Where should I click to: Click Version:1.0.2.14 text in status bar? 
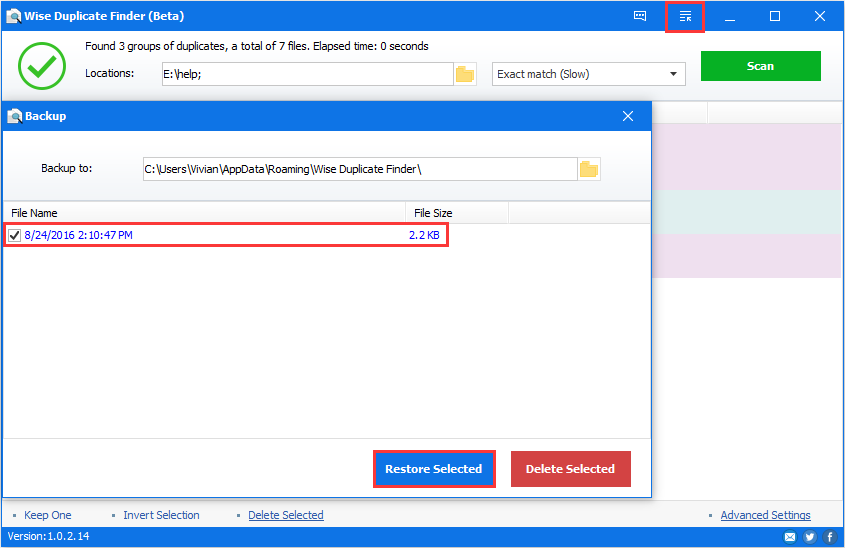[49, 537]
